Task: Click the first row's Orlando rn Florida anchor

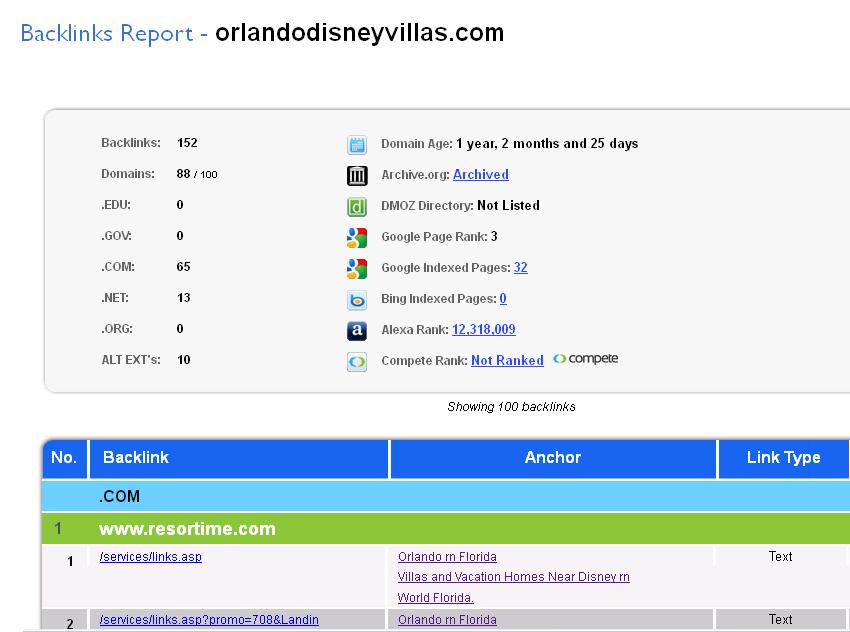Action: click(x=447, y=557)
